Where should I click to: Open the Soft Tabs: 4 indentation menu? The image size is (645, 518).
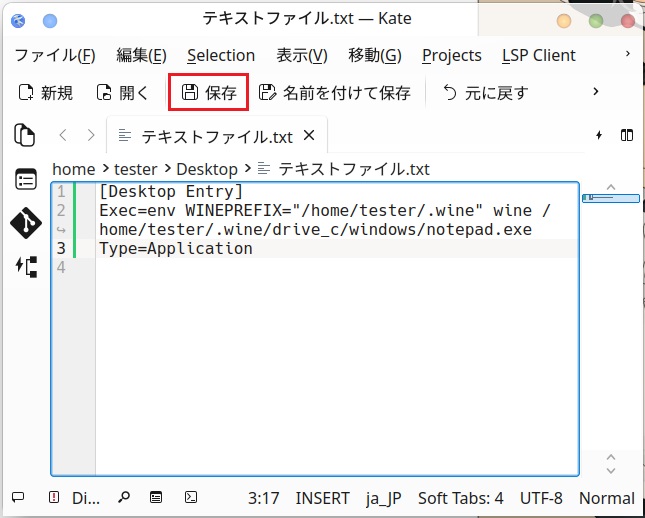pos(460,498)
